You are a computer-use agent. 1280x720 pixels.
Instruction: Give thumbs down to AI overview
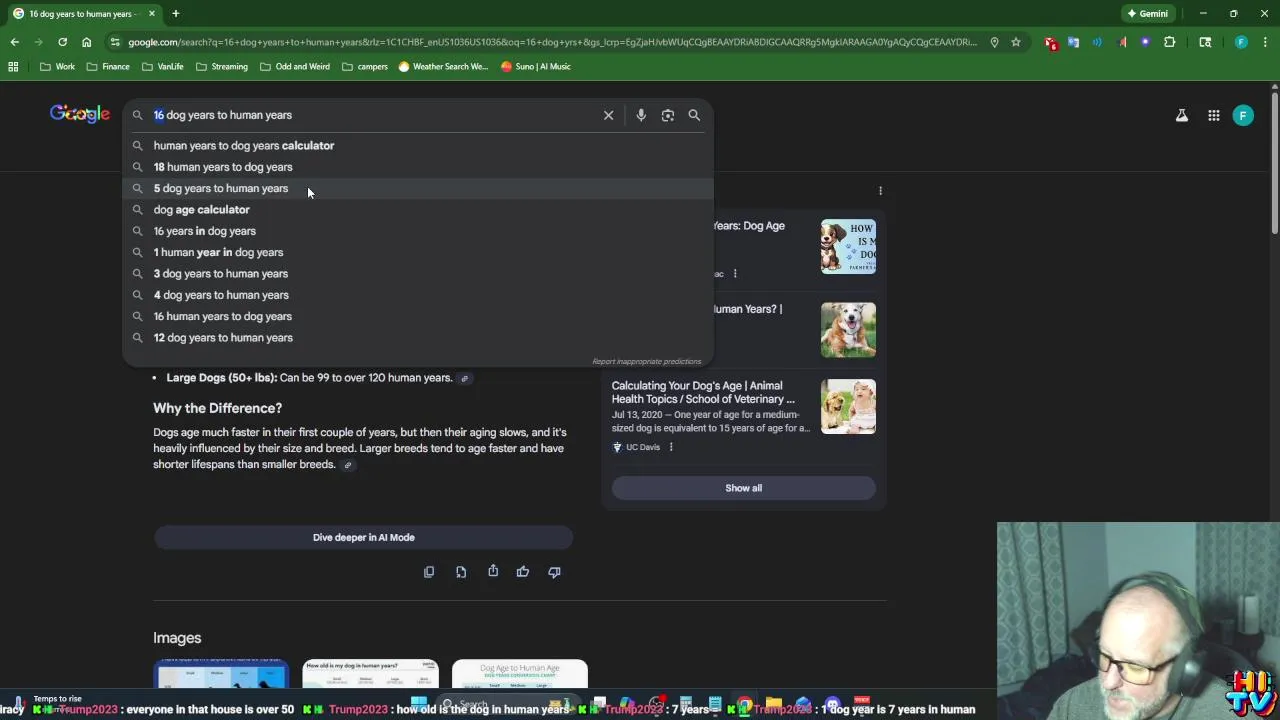click(554, 572)
